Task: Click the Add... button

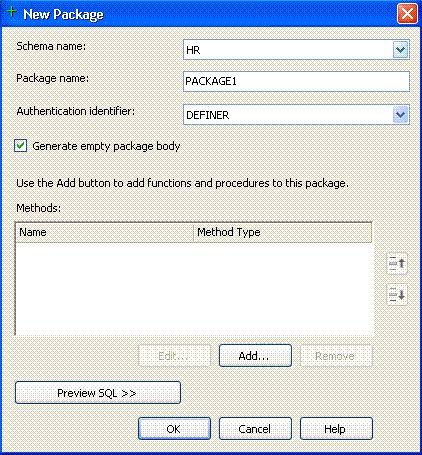Action: (x=255, y=356)
